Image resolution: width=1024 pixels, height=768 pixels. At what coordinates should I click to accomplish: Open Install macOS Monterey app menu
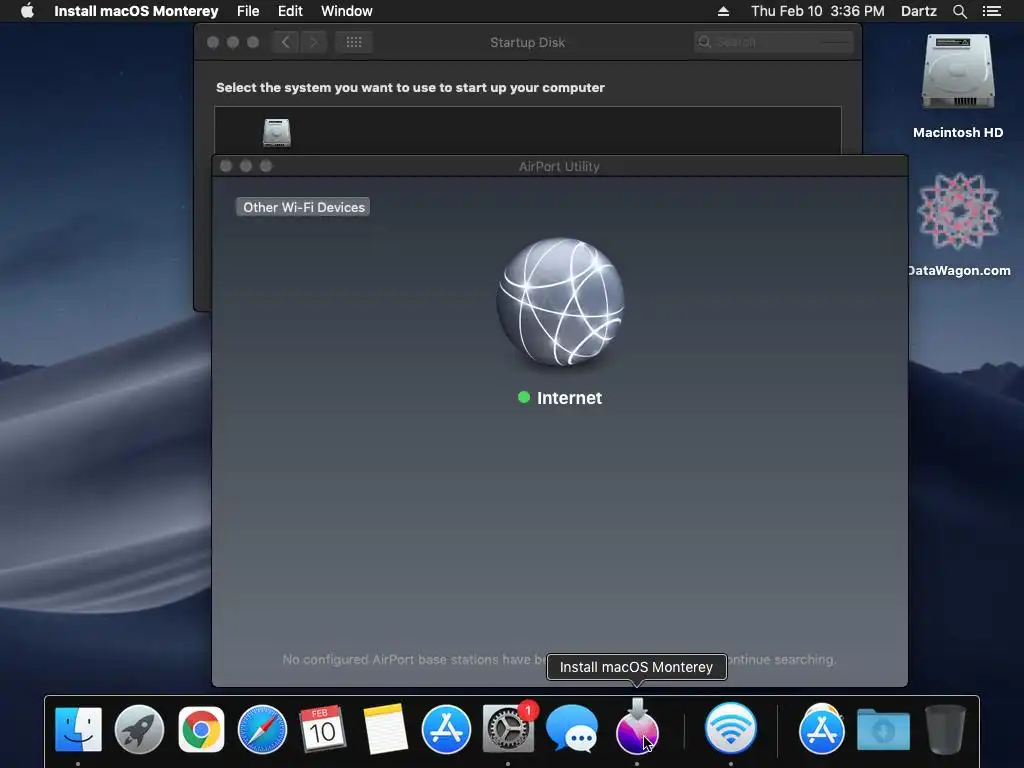point(136,11)
